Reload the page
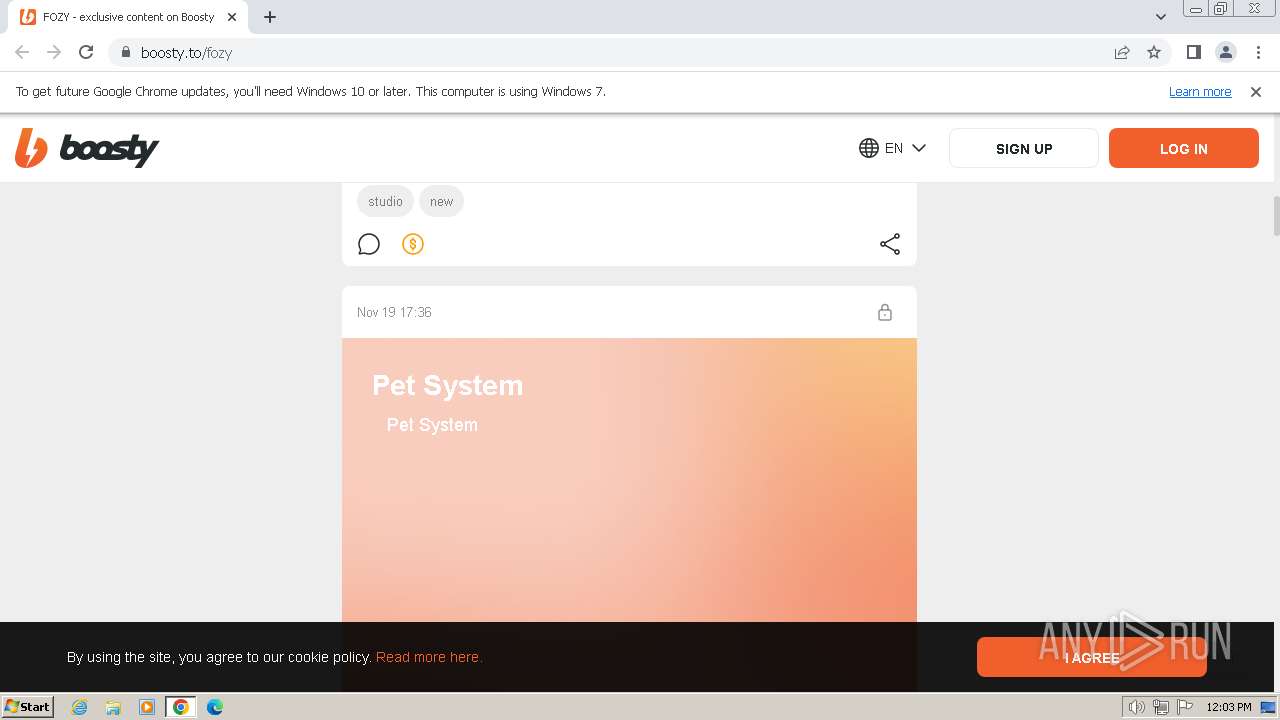 pyautogui.click(x=86, y=52)
